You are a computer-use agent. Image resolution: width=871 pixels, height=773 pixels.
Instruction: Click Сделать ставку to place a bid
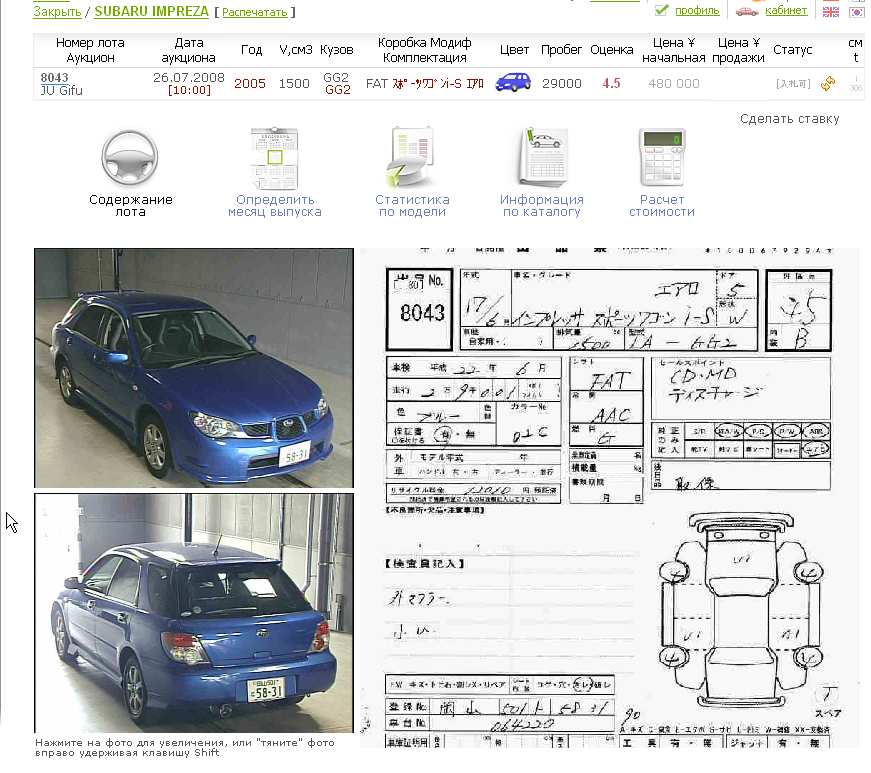click(789, 119)
